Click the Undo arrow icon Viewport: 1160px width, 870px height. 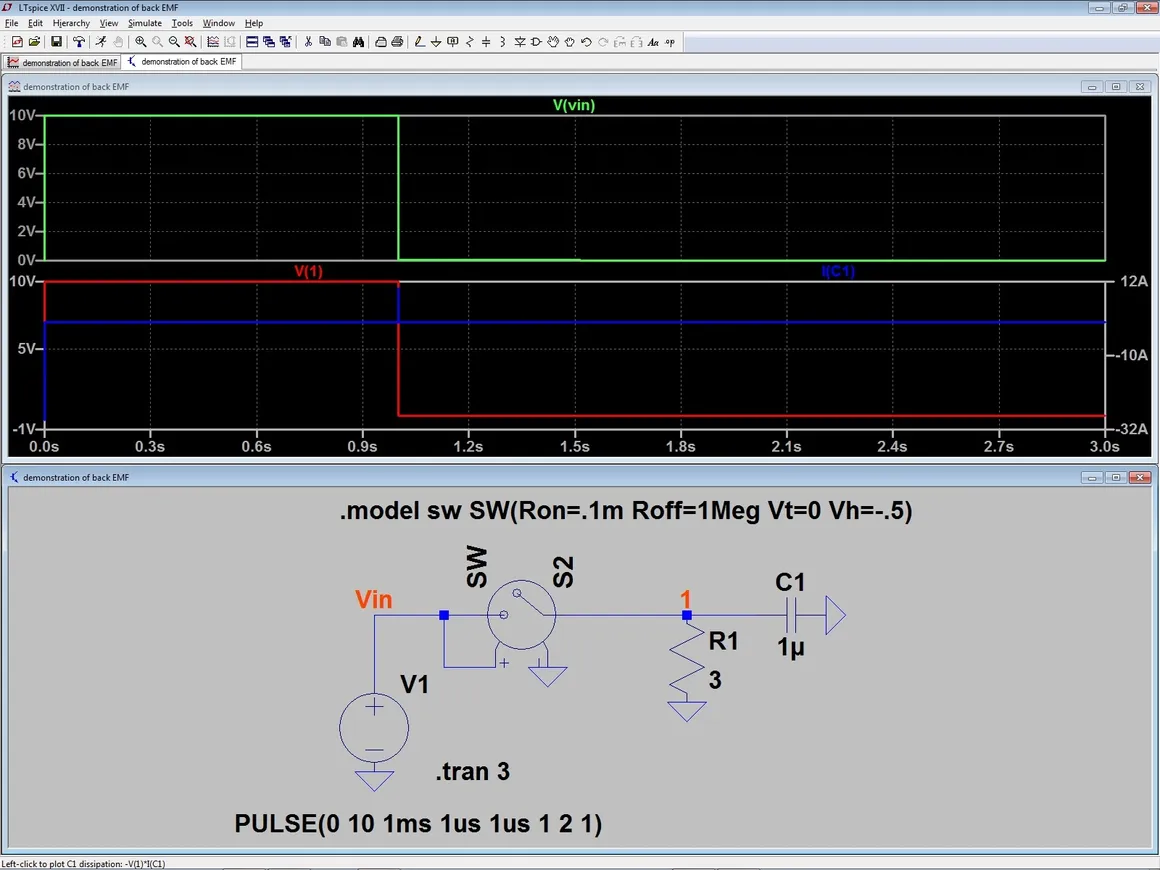[x=586, y=42]
